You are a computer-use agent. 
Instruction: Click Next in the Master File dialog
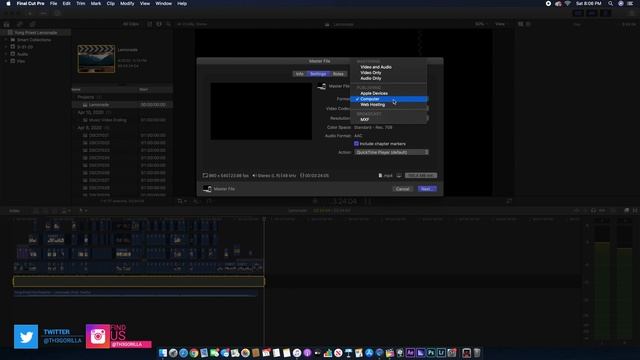427,189
